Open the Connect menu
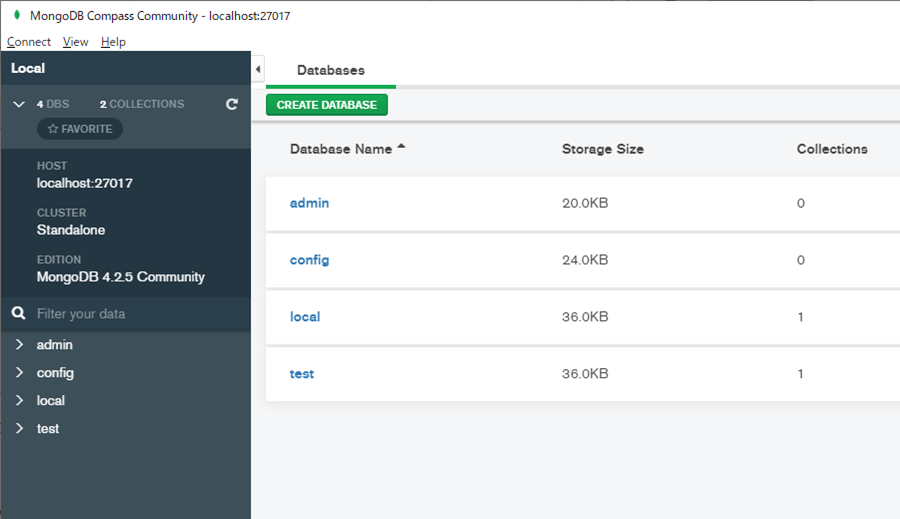This screenshot has width=900, height=519. (29, 42)
